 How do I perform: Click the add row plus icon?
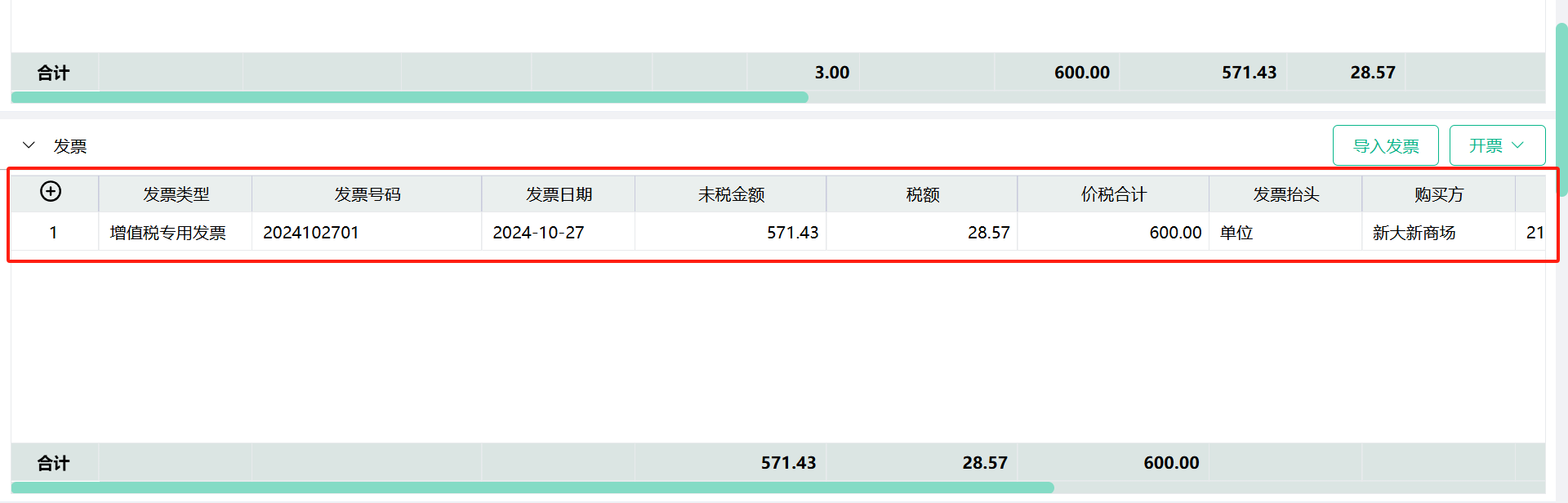pyautogui.click(x=51, y=191)
